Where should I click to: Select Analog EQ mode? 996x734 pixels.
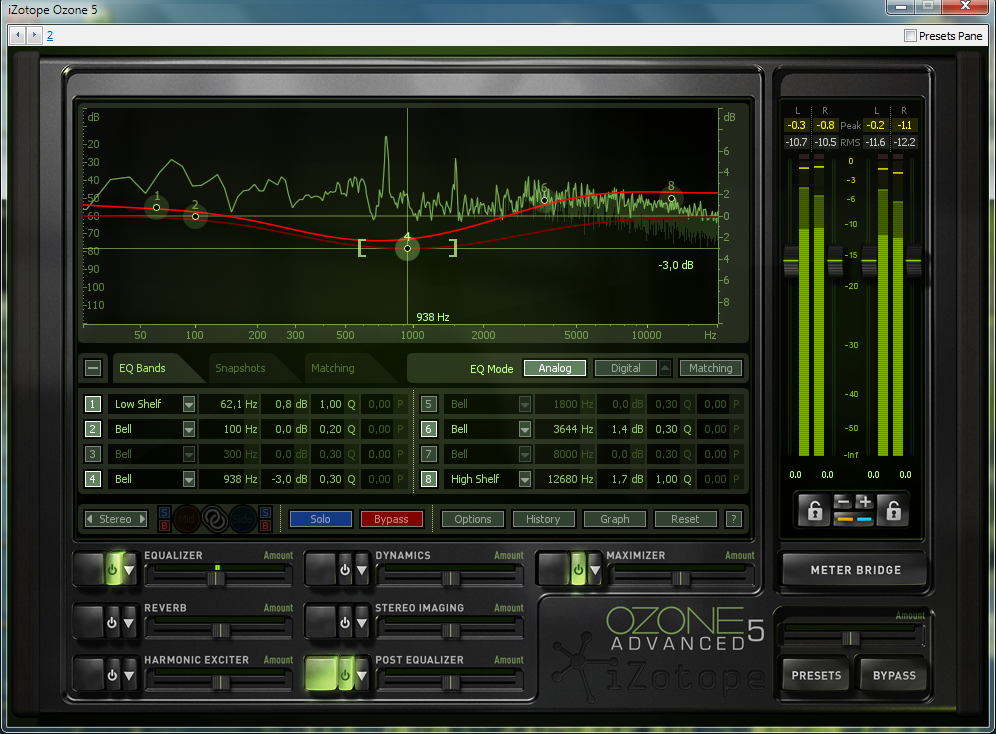tap(555, 368)
